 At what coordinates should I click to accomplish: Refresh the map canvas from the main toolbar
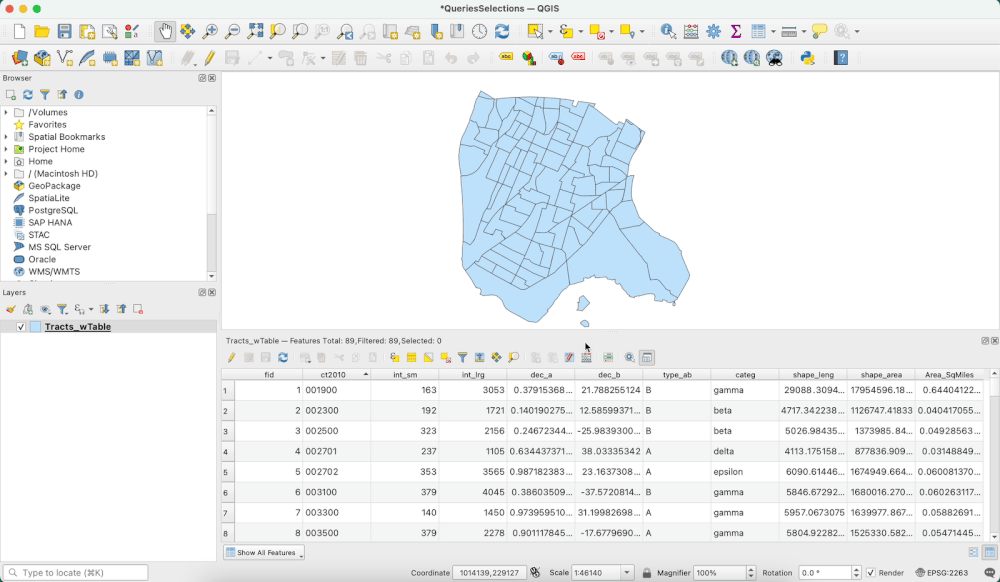coord(502,31)
